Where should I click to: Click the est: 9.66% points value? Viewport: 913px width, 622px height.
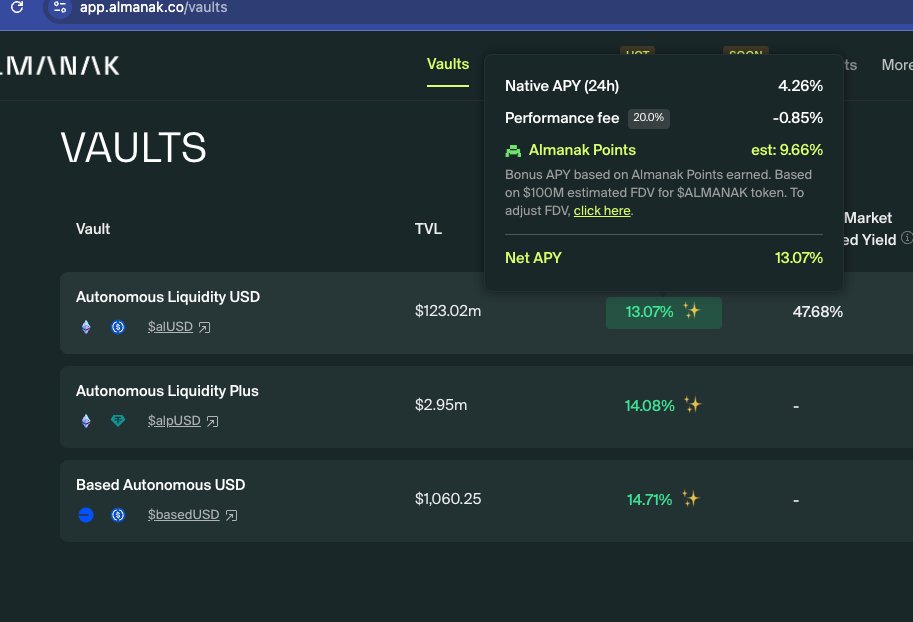tap(787, 150)
